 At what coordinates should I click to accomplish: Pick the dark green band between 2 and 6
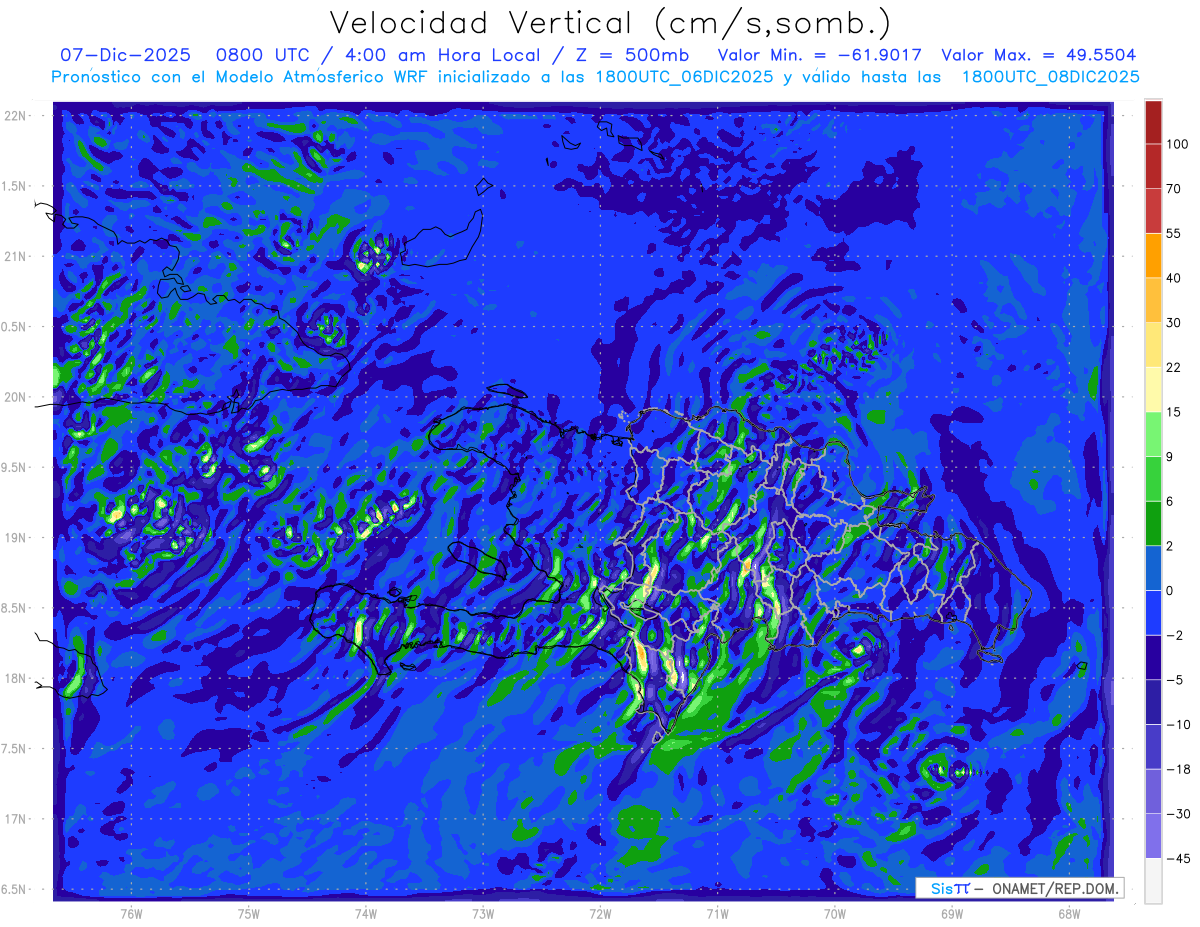click(x=1153, y=523)
